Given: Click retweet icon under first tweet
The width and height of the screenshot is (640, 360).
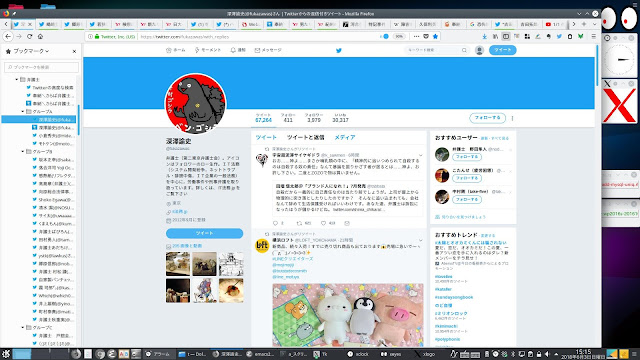Looking at the screenshot, I should (299, 223).
